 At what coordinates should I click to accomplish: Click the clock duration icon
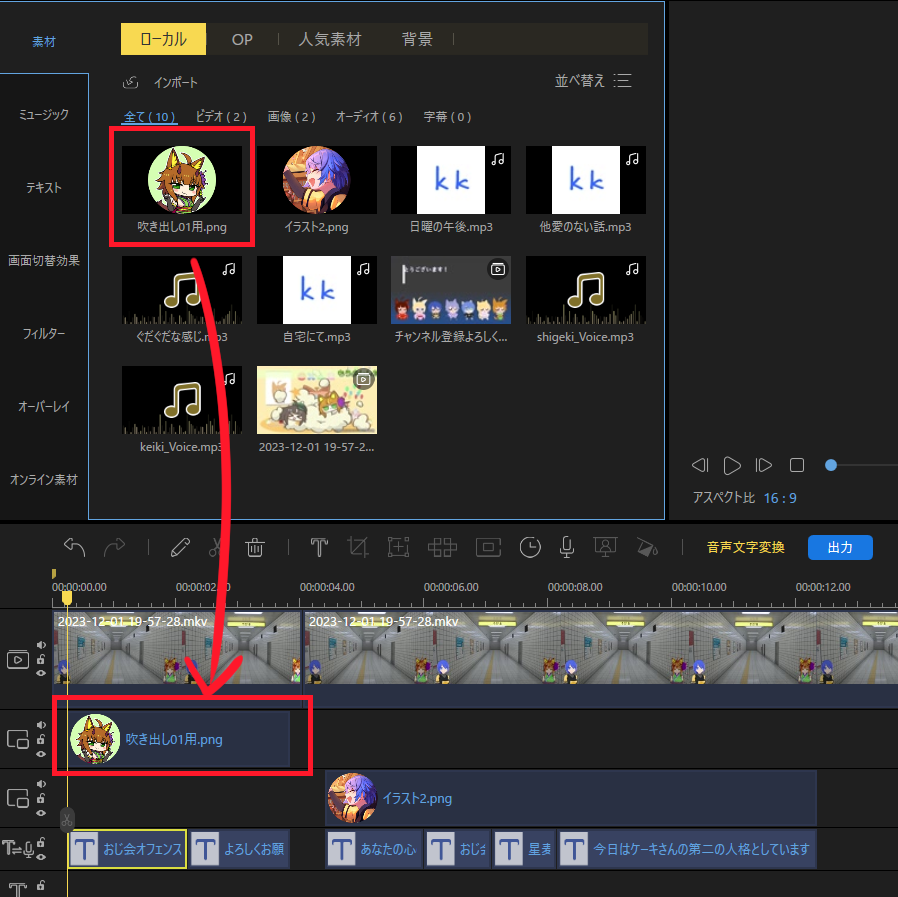(x=529, y=547)
